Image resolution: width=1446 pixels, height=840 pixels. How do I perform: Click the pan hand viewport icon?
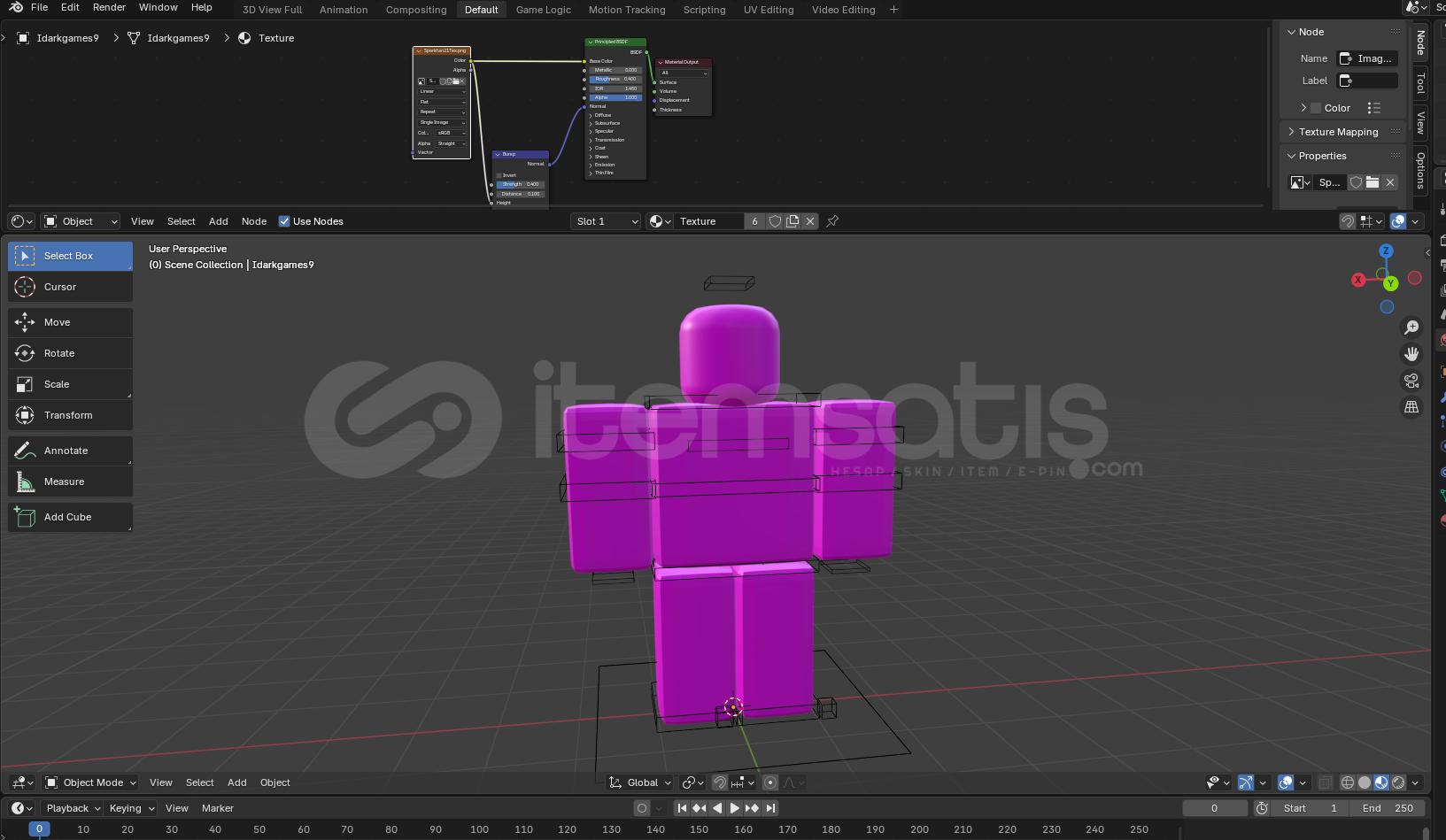pyautogui.click(x=1411, y=354)
